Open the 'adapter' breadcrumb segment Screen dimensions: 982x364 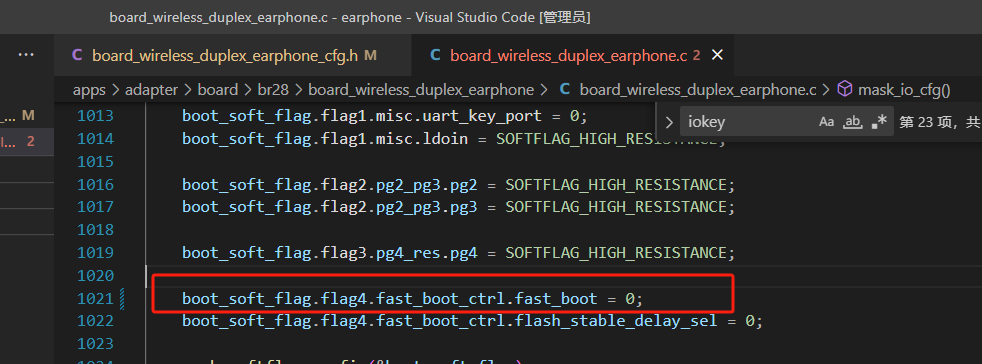(152, 90)
